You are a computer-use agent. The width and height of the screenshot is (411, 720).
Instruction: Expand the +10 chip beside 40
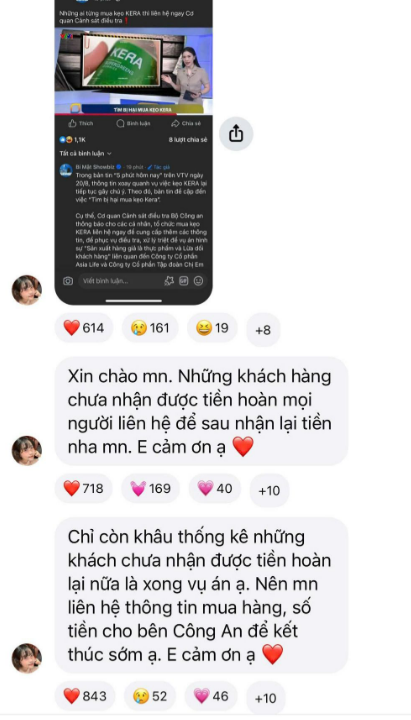pos(269,490)
